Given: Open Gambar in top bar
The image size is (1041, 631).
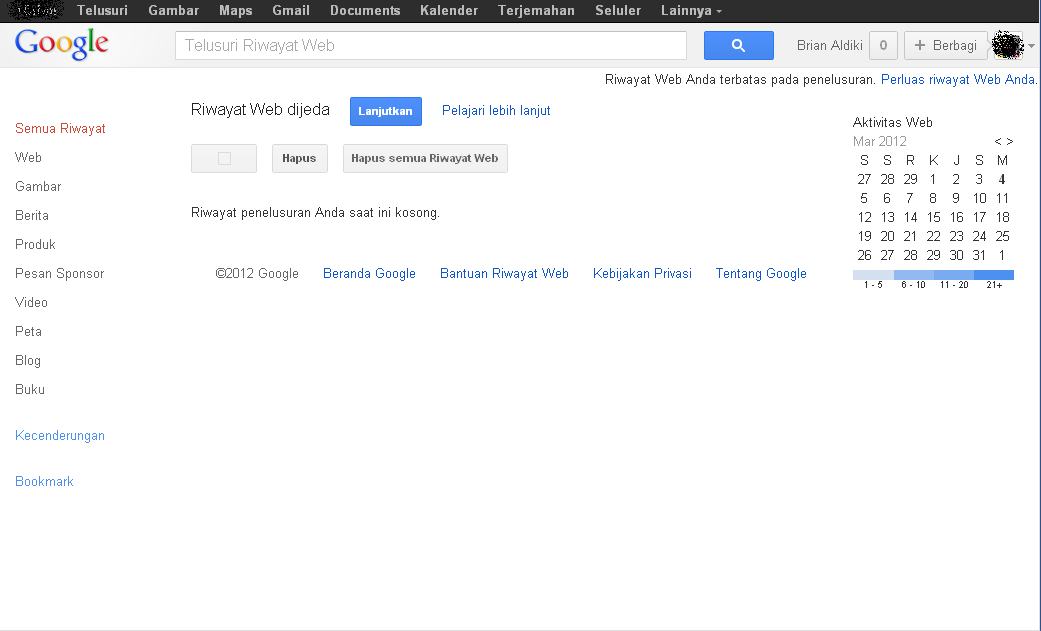Looking at the screenshot, I should coord(173,11).
